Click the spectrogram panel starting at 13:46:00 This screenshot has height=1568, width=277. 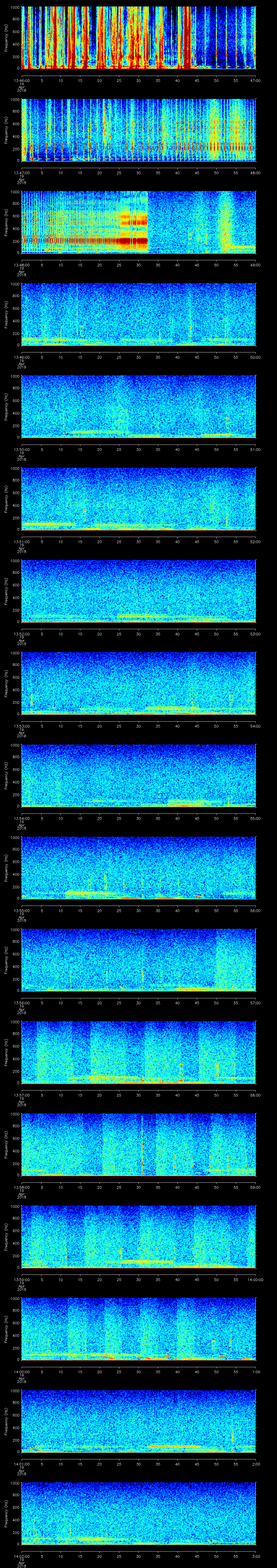pos(138,38)
